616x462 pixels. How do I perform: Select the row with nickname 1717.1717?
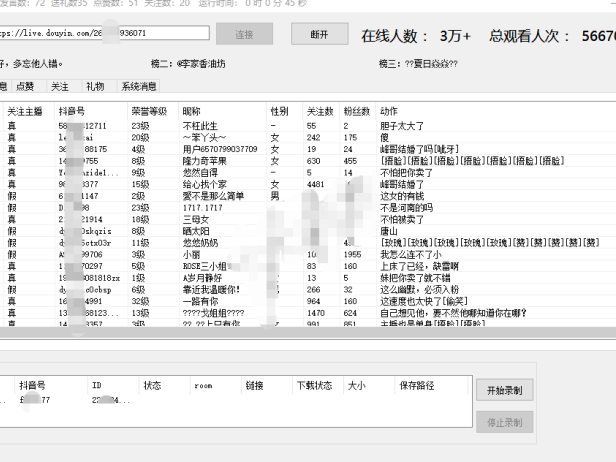(308, 208)
